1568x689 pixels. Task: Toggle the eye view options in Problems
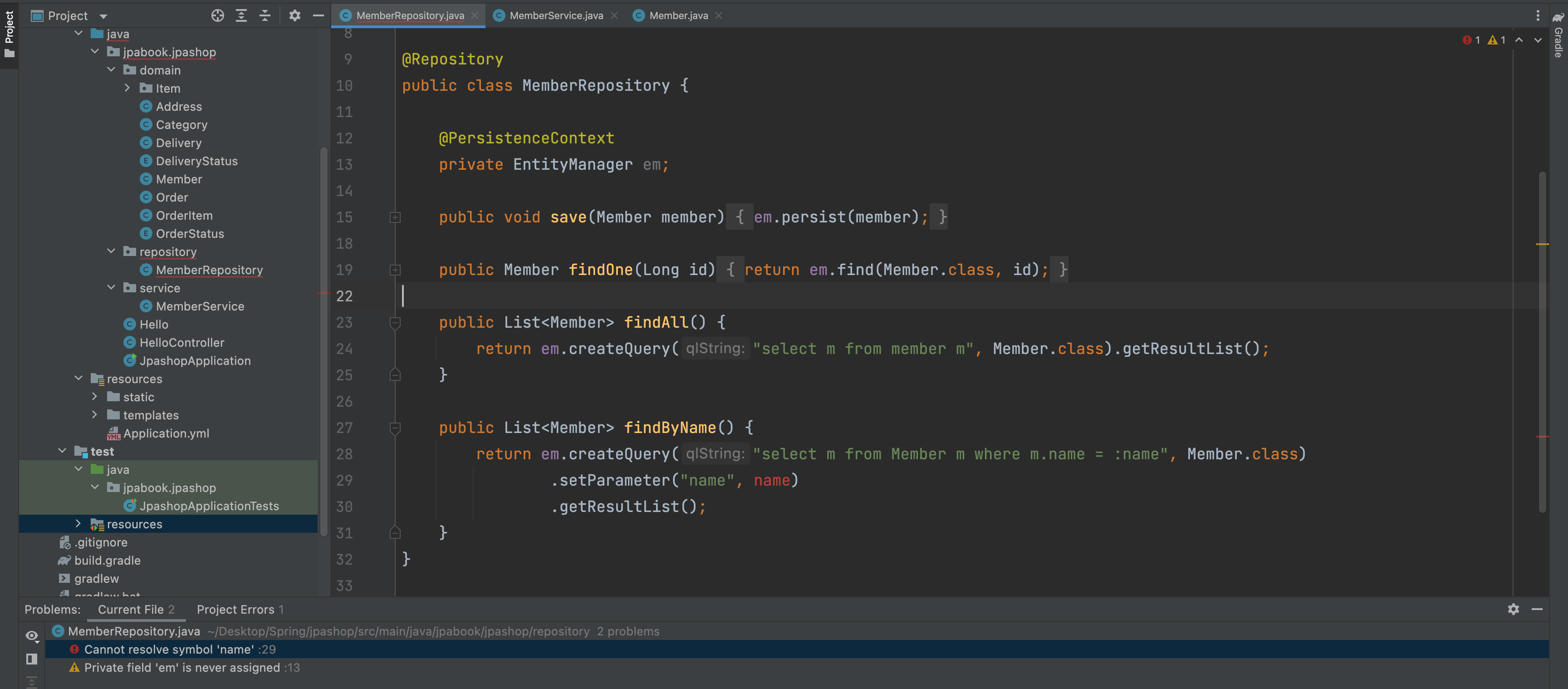point(32,635)
